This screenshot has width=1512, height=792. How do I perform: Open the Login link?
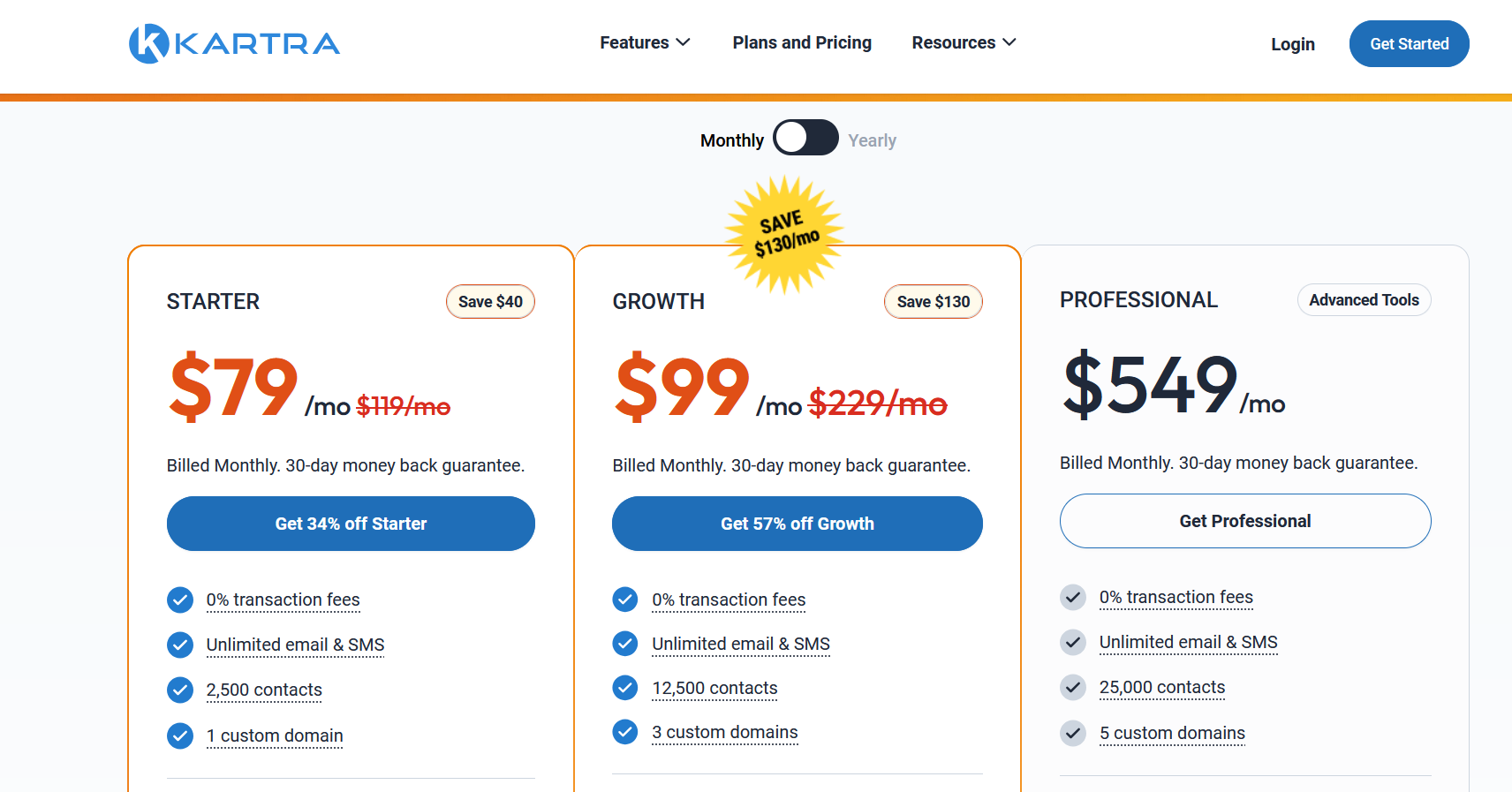1293,44
